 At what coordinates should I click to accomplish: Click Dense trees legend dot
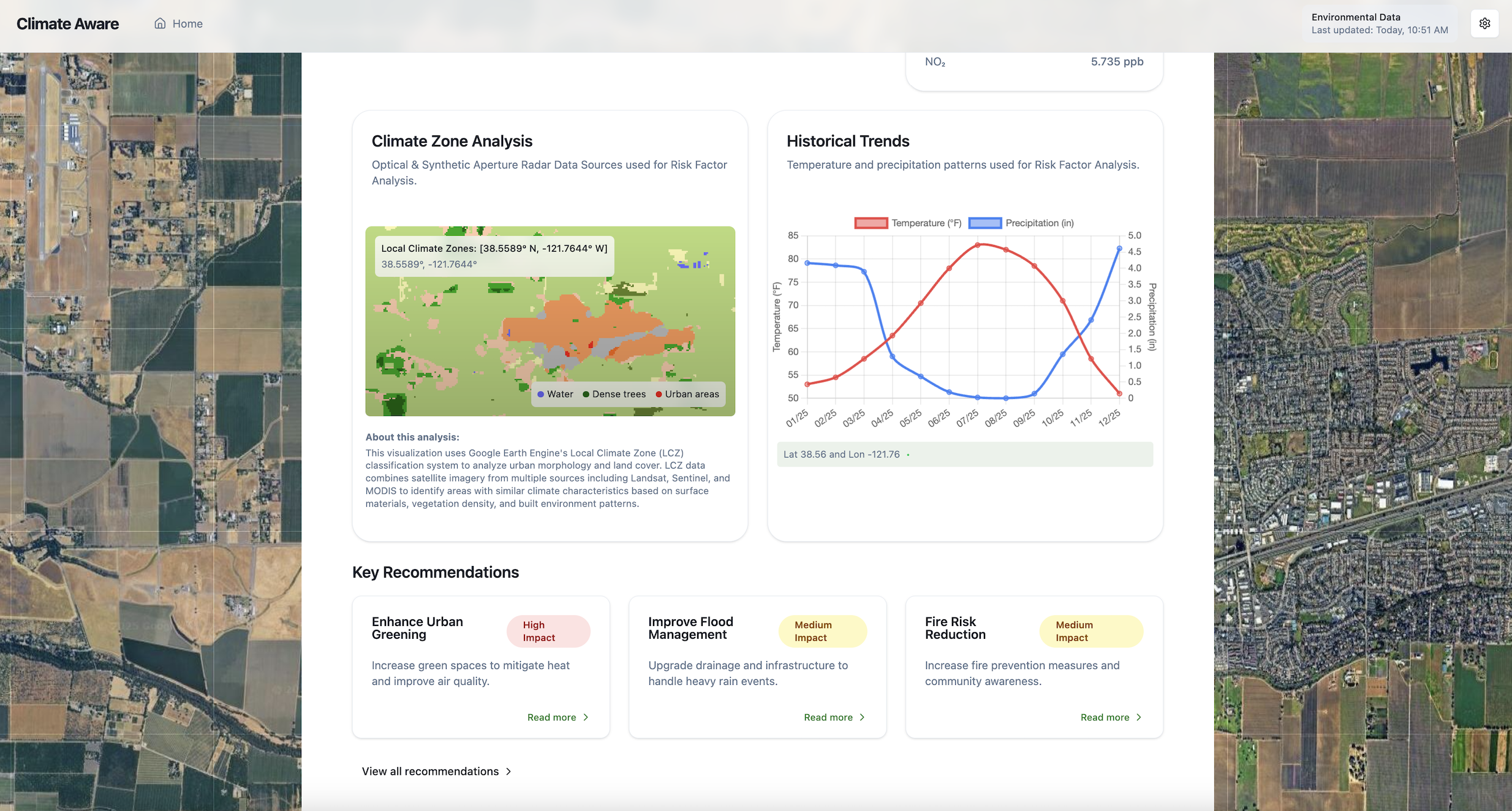pos(586,394)
